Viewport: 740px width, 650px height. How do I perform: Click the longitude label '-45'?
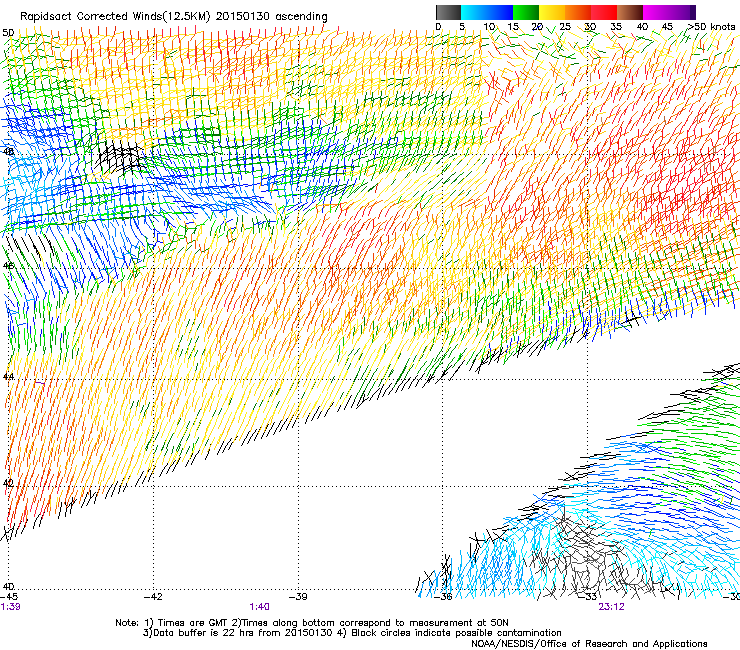[x=9, y=597]
